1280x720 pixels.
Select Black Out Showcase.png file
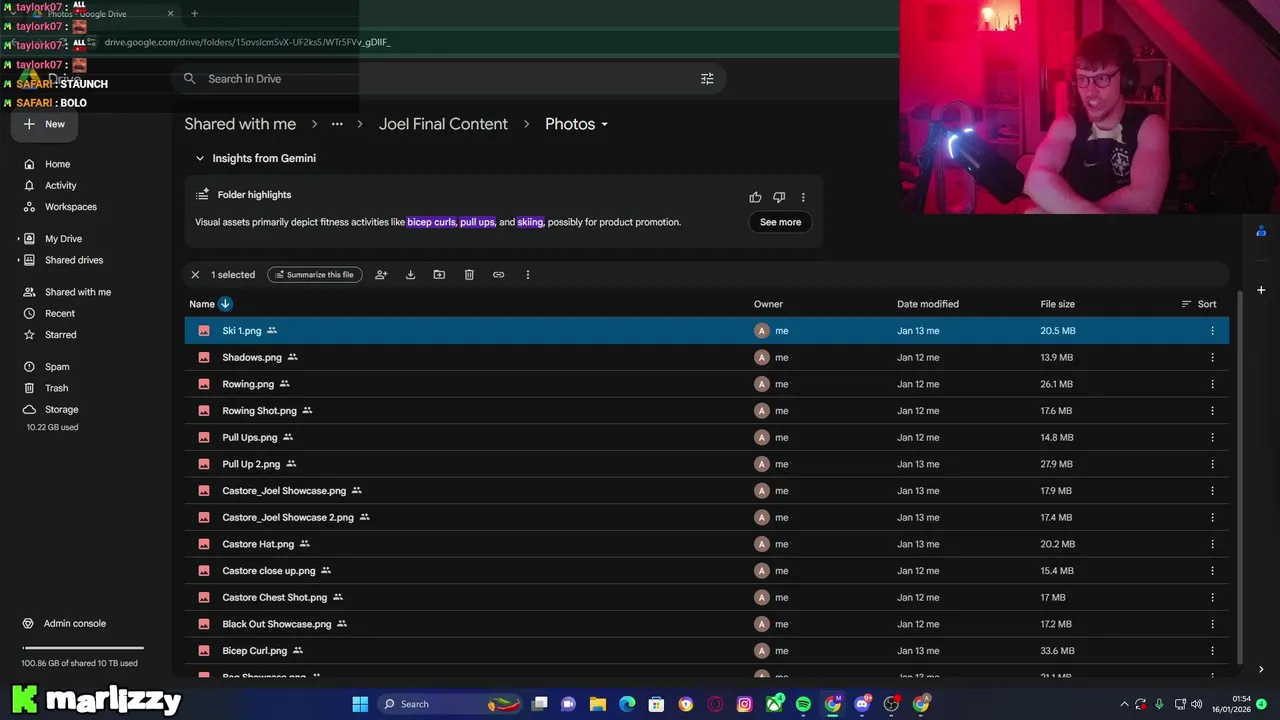(x=706, y=624)
